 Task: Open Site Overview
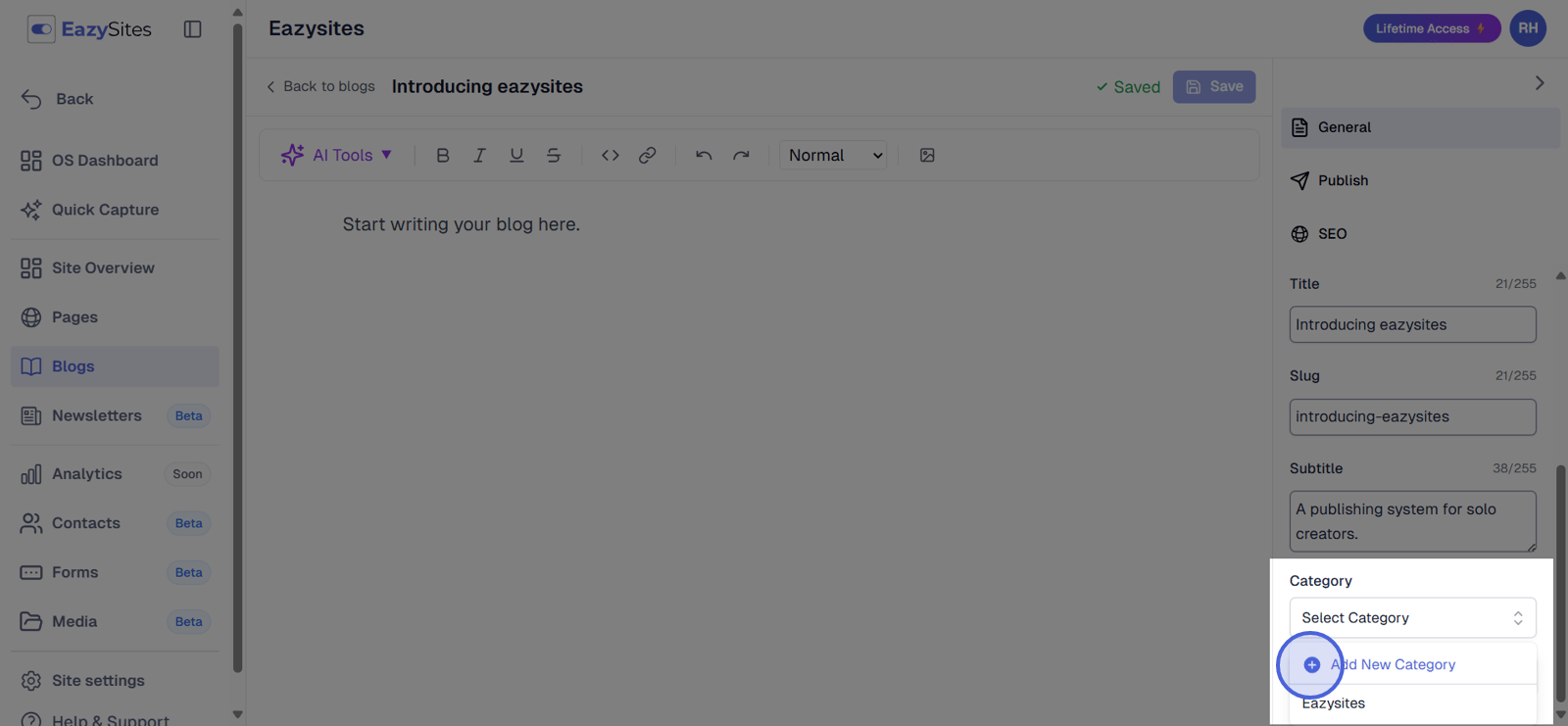115,268
